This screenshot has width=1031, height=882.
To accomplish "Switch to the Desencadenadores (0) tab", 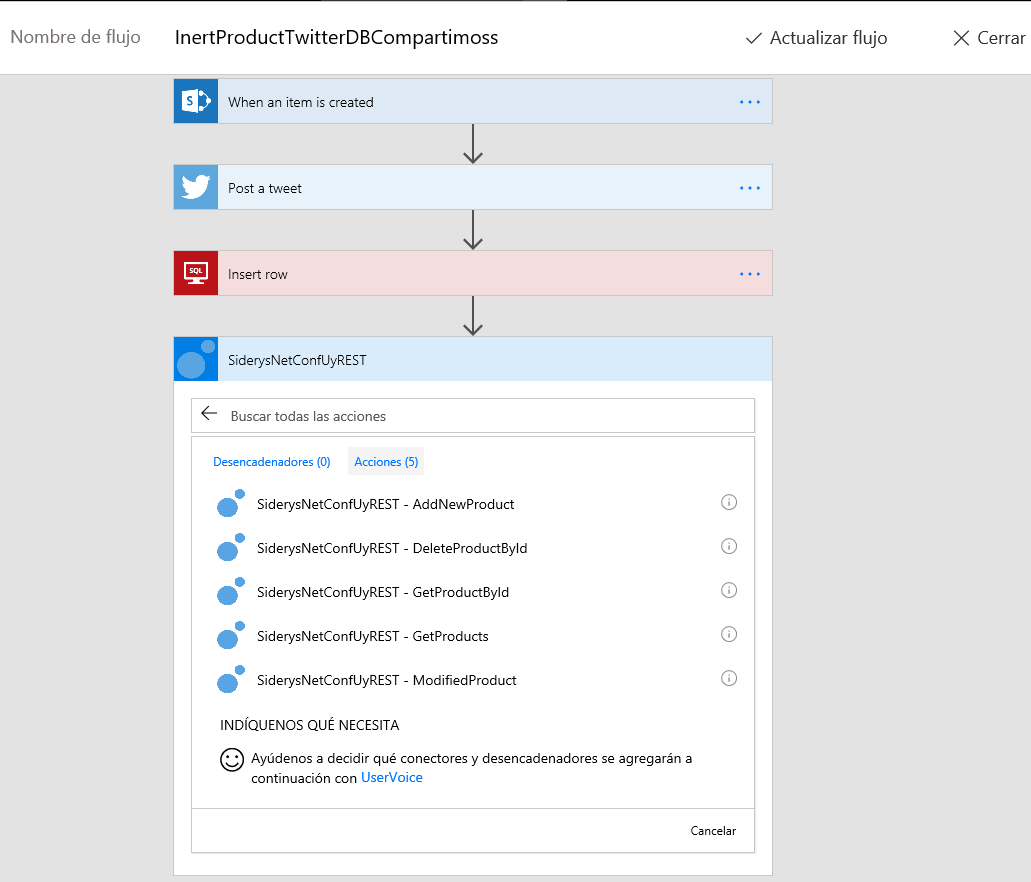I will pos(272,462).
